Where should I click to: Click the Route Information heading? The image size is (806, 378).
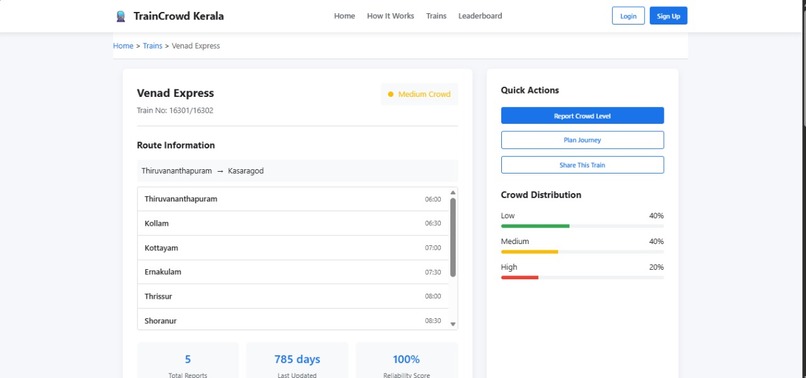pyautogui.click(x=176, y=145)
